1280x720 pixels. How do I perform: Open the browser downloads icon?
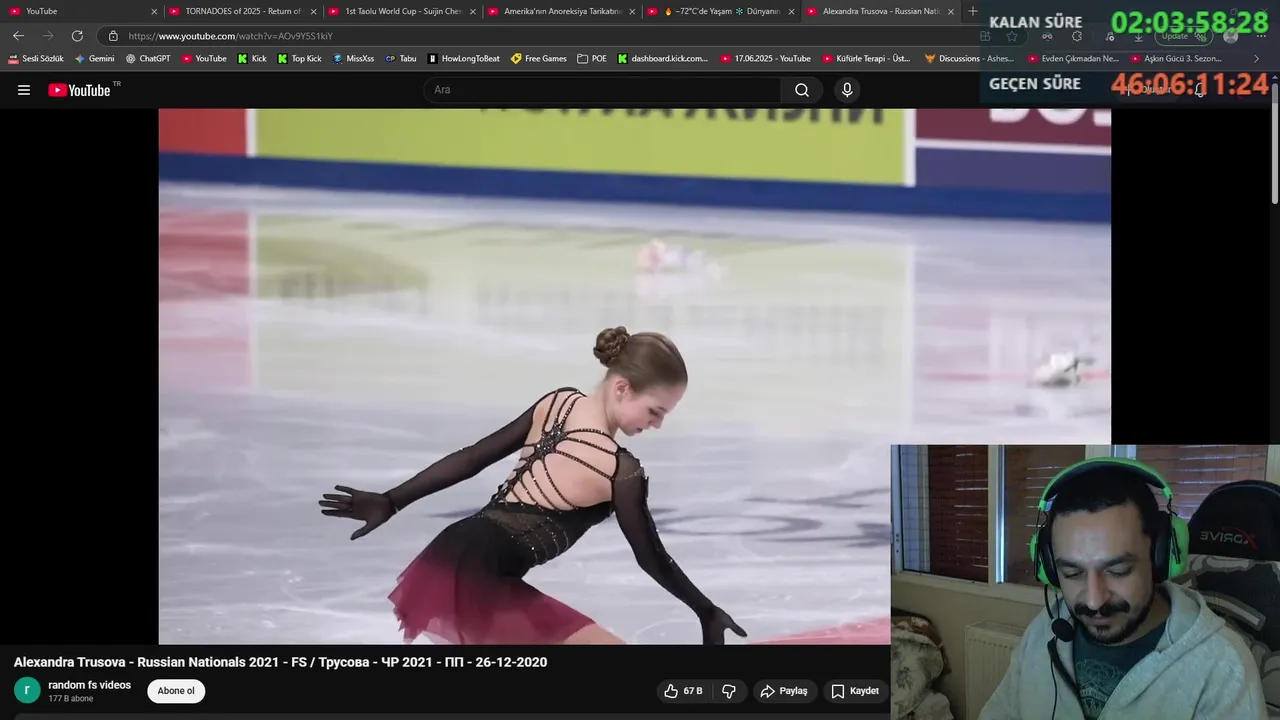[1138, 36]
